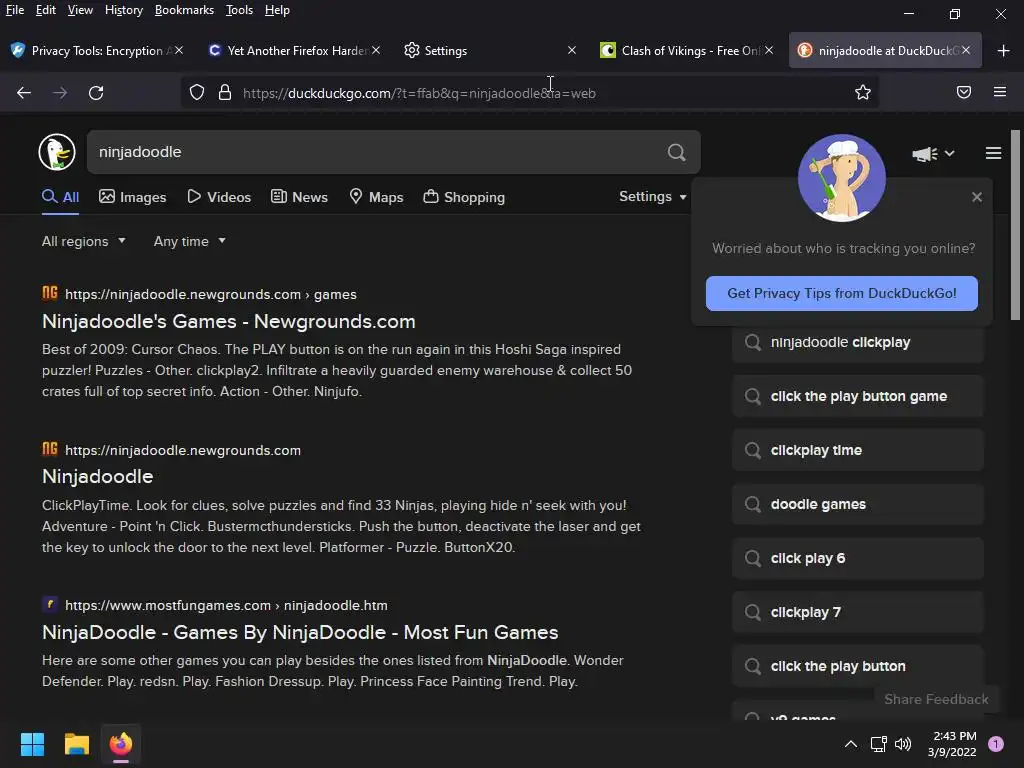Close the Clash of Vikings tab

coord(769,50)
